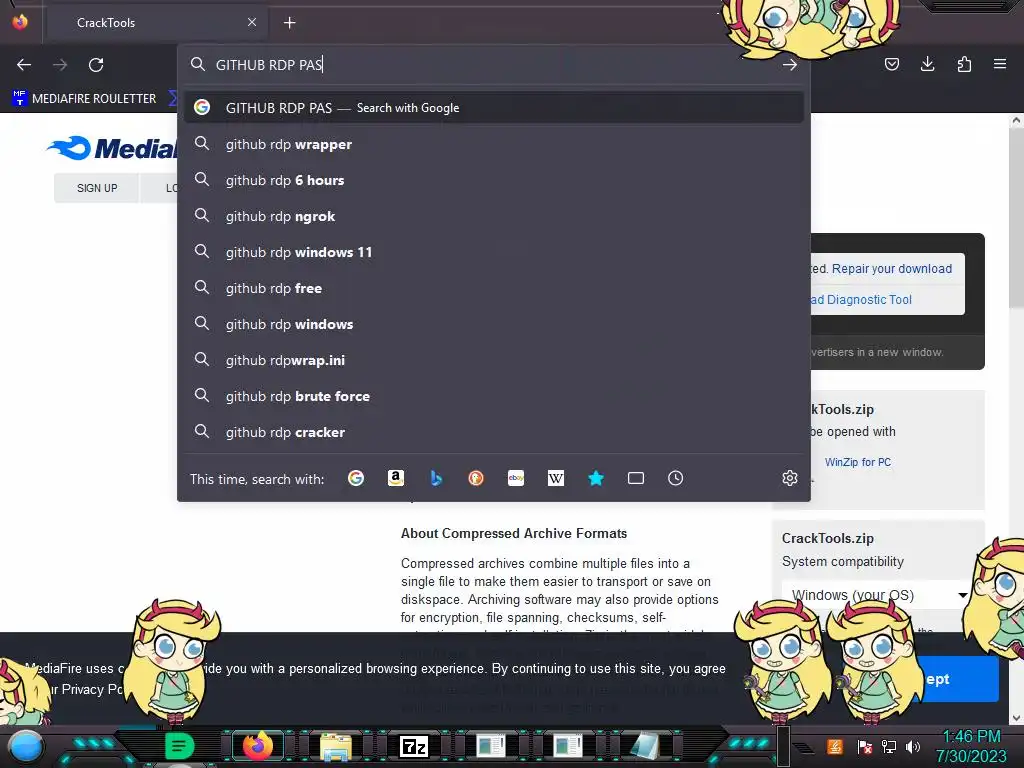Open the green Spotify-like taskbar icon

click(179, 746)
